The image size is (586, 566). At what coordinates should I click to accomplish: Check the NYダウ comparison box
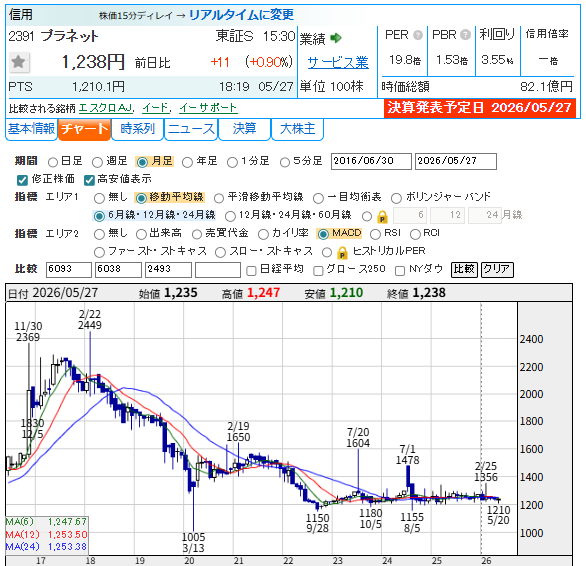pyautogui.click(x=400, y=270)
